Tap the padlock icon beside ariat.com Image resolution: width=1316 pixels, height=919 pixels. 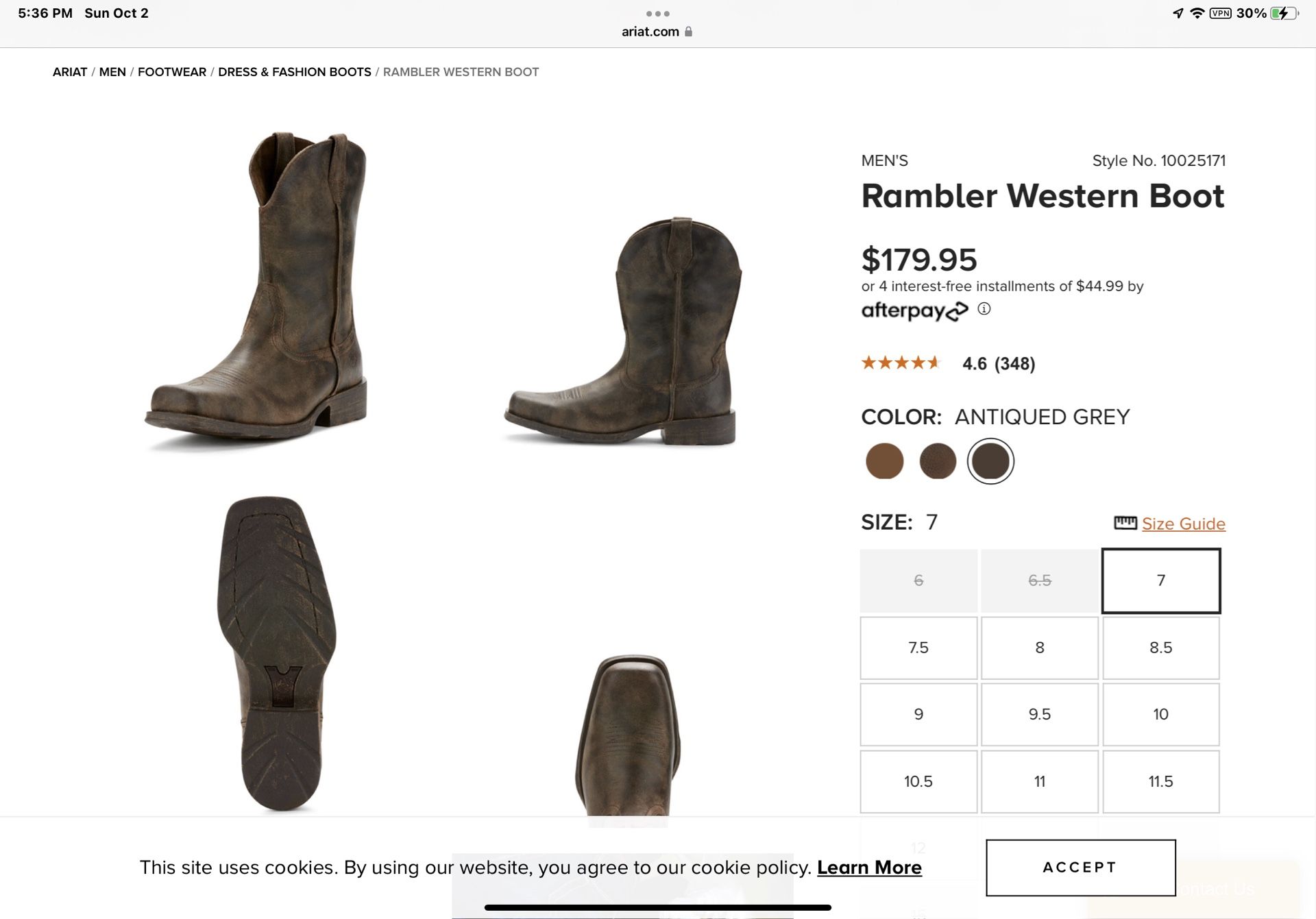point(688,32)
